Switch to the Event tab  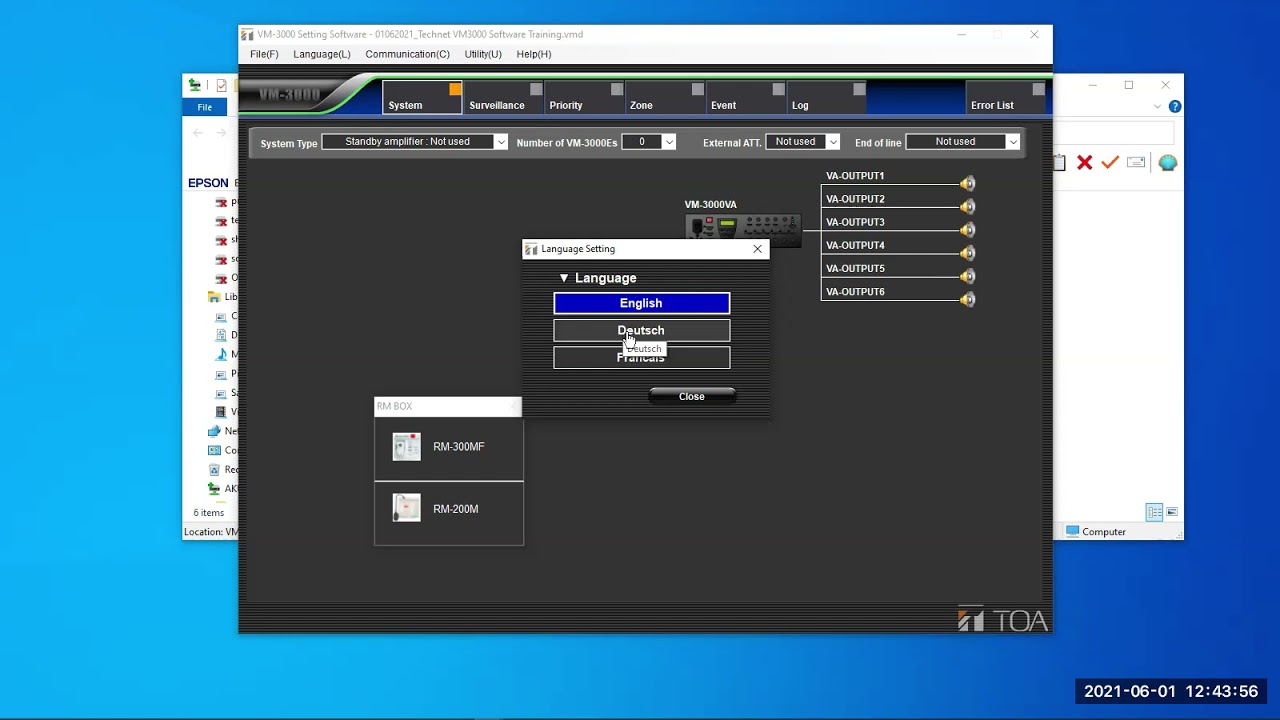pyautogui.click(x=746, y=98)
